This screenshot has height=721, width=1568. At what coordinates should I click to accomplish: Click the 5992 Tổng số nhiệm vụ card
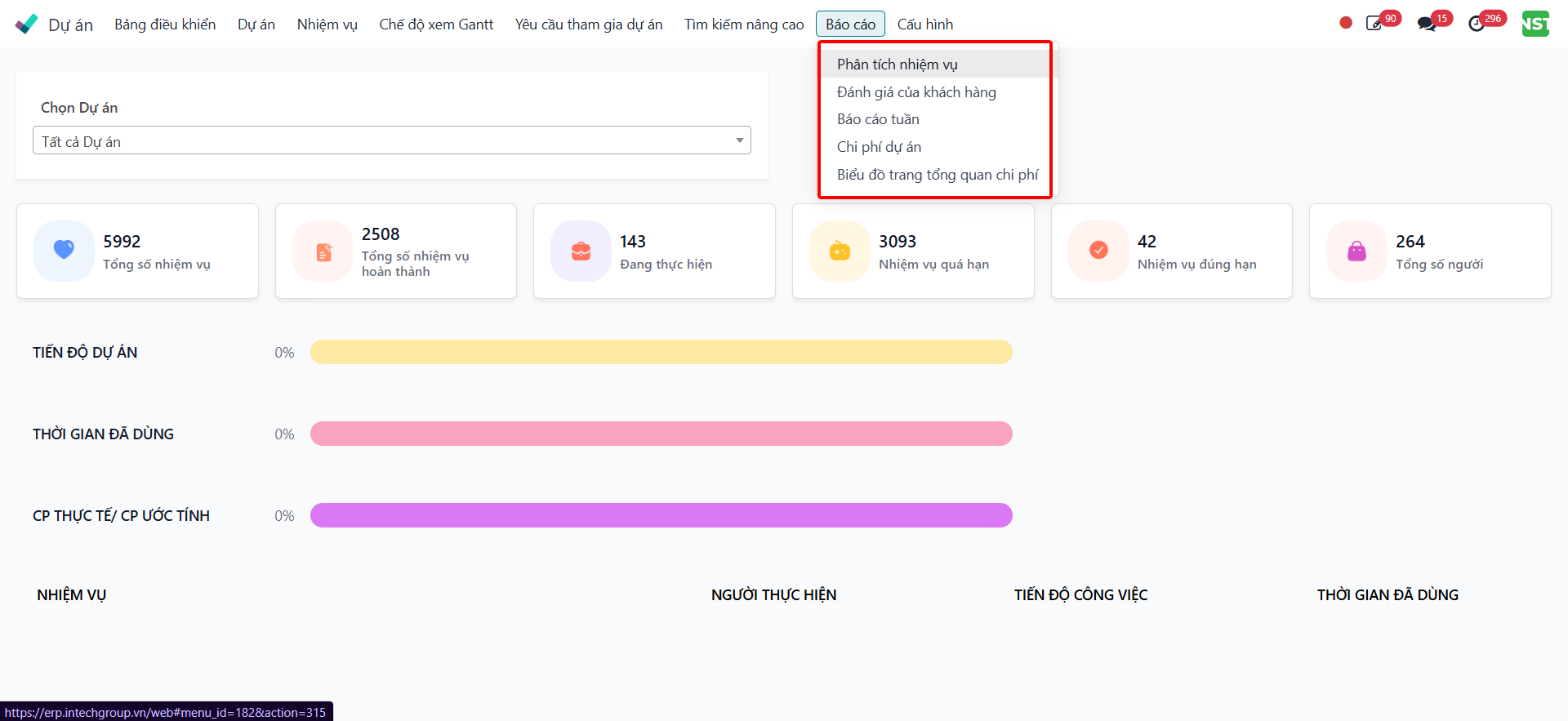point(137,251)
